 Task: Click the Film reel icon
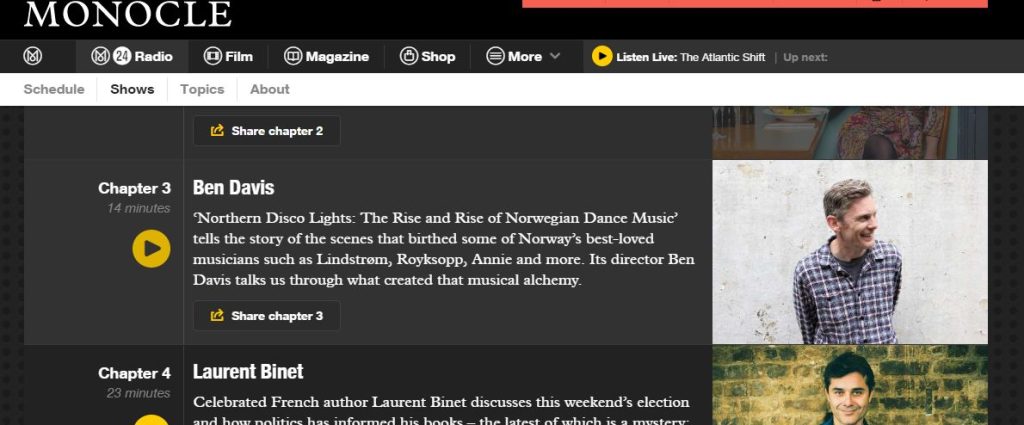(x=212, y=56)
